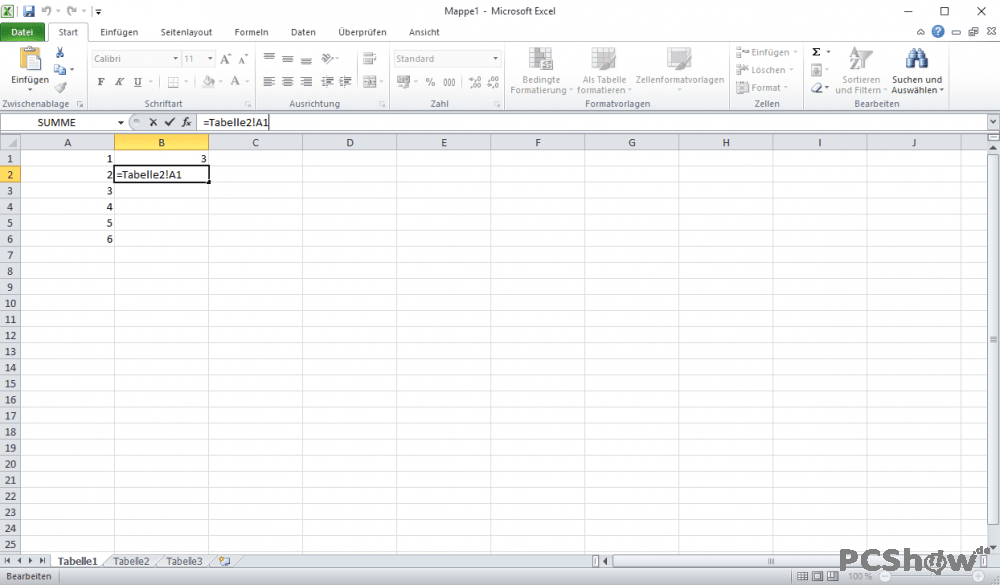This screenshot has height=585, width=1000.
Task: Select row header 7
Action: pos(10,255)
